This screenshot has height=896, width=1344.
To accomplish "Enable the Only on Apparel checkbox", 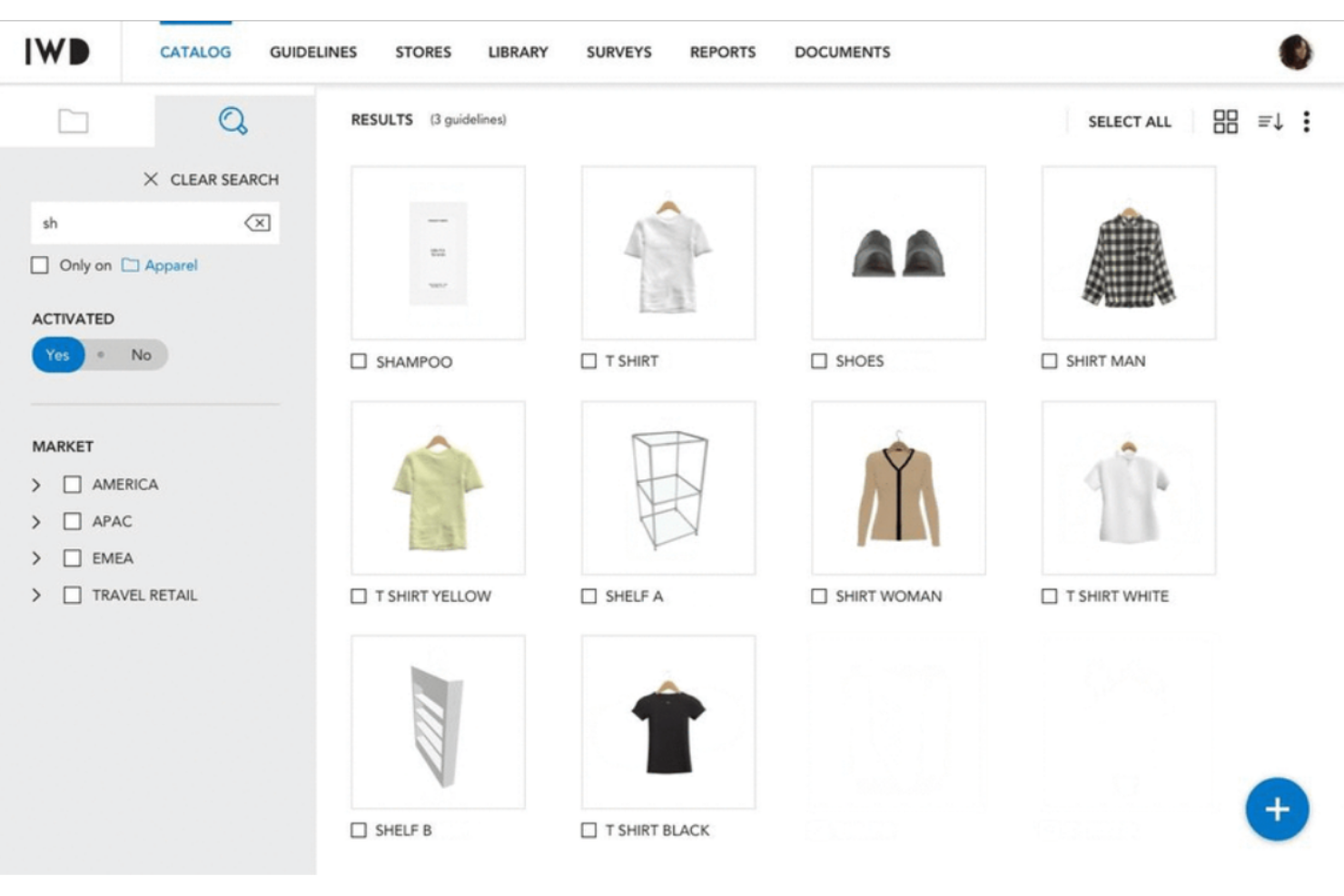I will click(x=38, y=265).
